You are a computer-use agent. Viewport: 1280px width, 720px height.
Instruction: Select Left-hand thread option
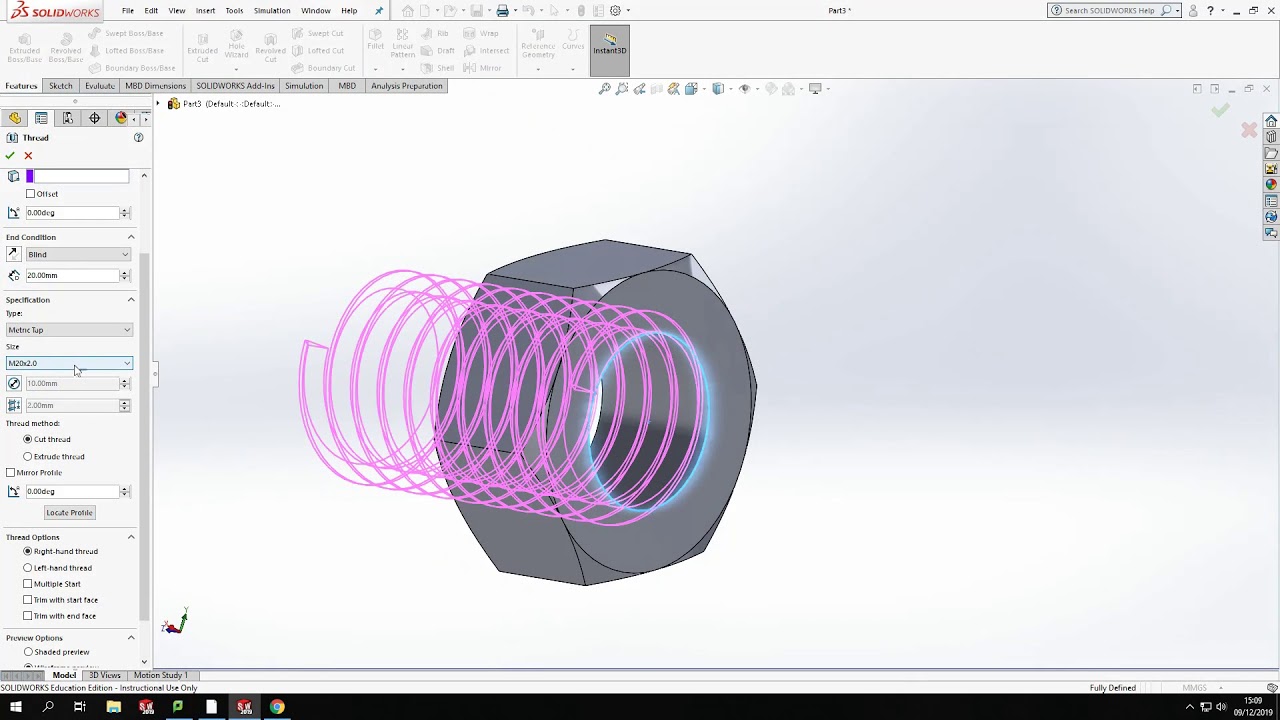(x=28, y=568)
